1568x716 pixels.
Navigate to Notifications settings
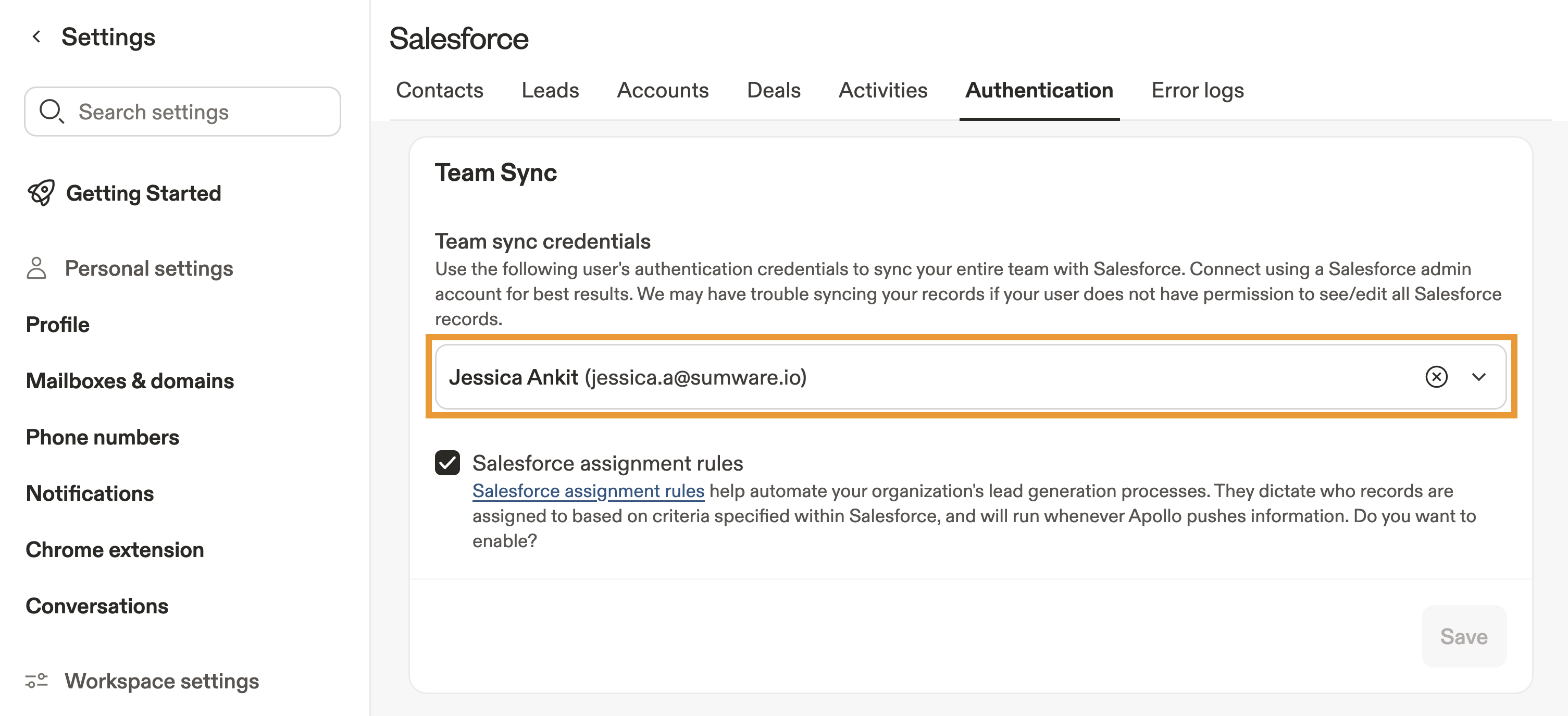[90, 493]
